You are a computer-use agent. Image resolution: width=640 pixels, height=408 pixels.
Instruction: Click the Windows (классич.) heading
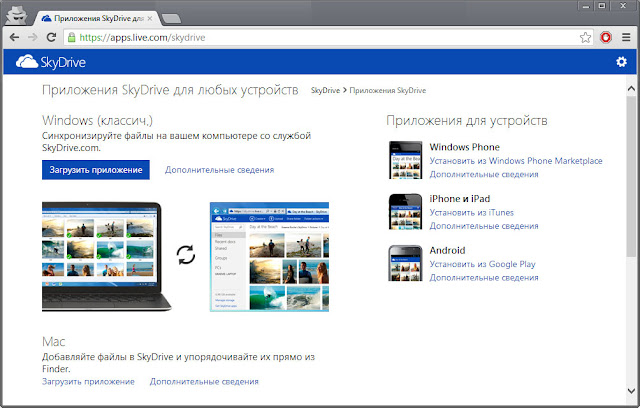point(97,120)
